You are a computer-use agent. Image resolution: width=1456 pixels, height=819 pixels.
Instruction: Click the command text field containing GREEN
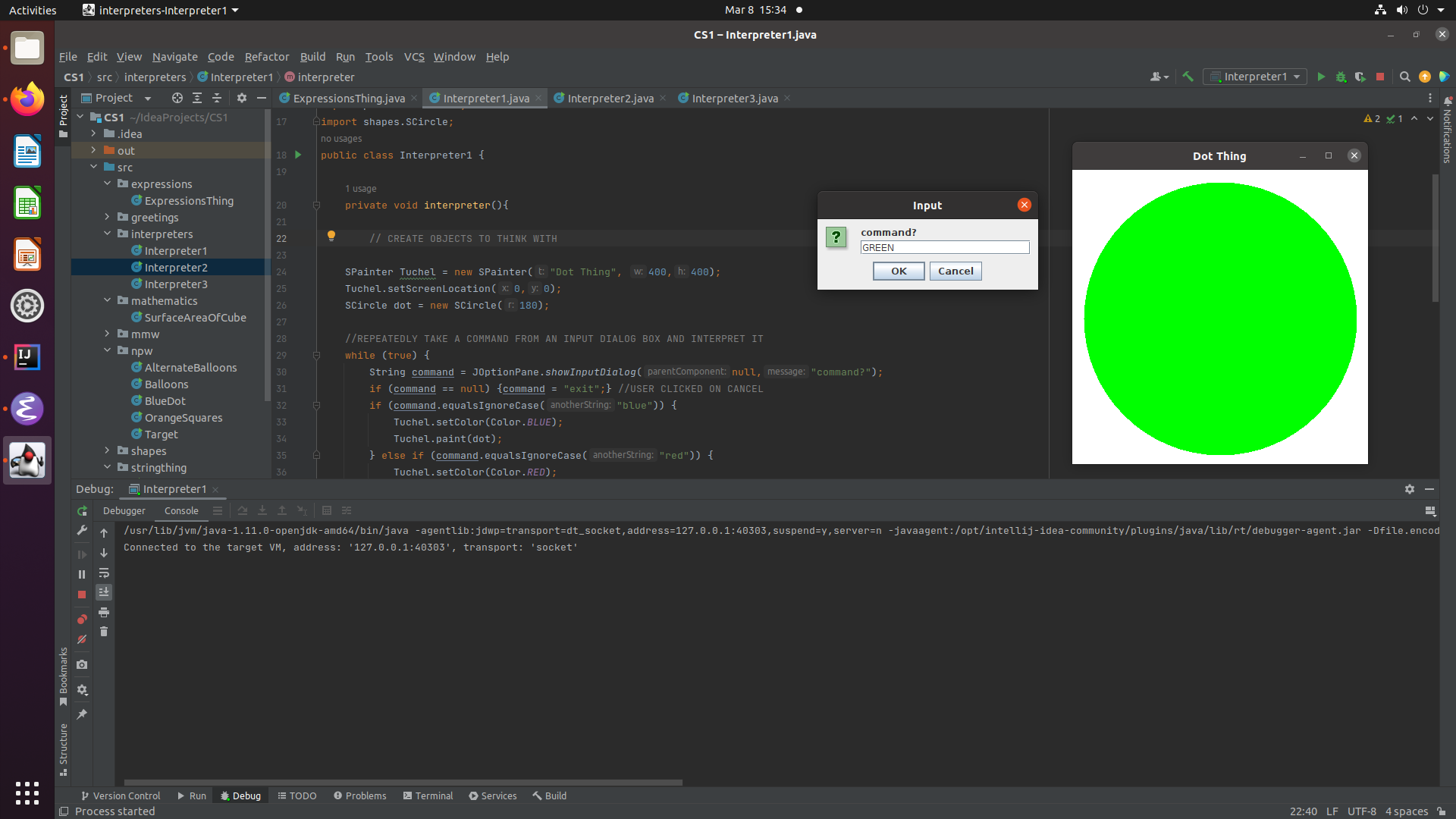(944, 248)
